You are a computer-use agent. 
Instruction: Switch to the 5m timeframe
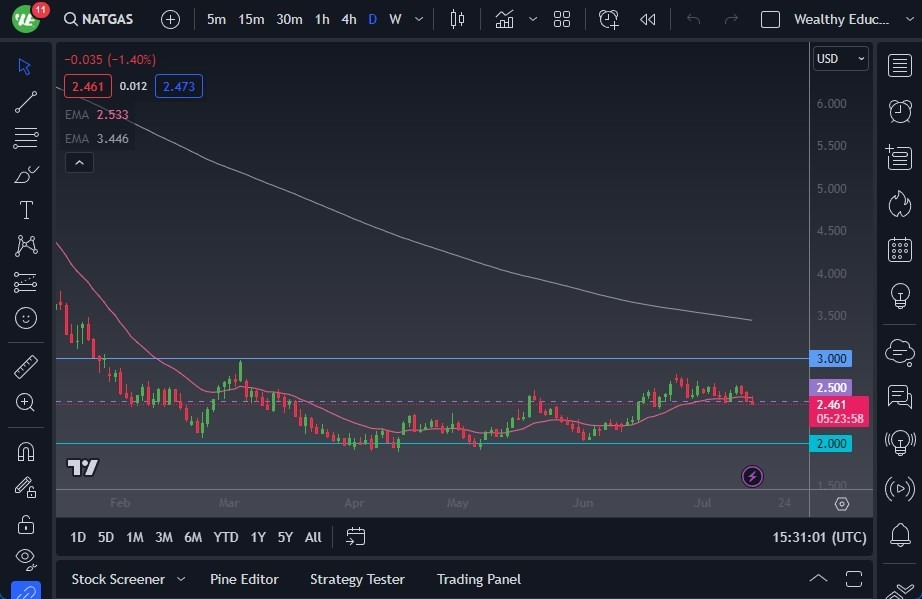[216, 19]
